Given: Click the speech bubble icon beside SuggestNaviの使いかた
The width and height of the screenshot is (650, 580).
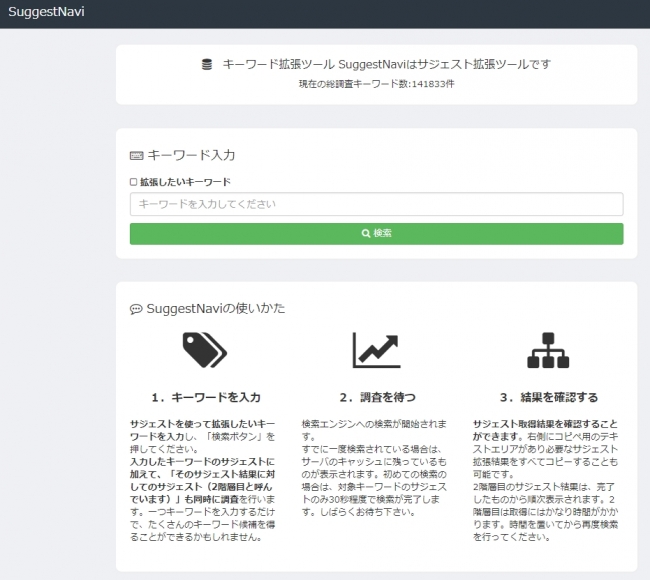Looking at the screenshot, I should 136,309.
